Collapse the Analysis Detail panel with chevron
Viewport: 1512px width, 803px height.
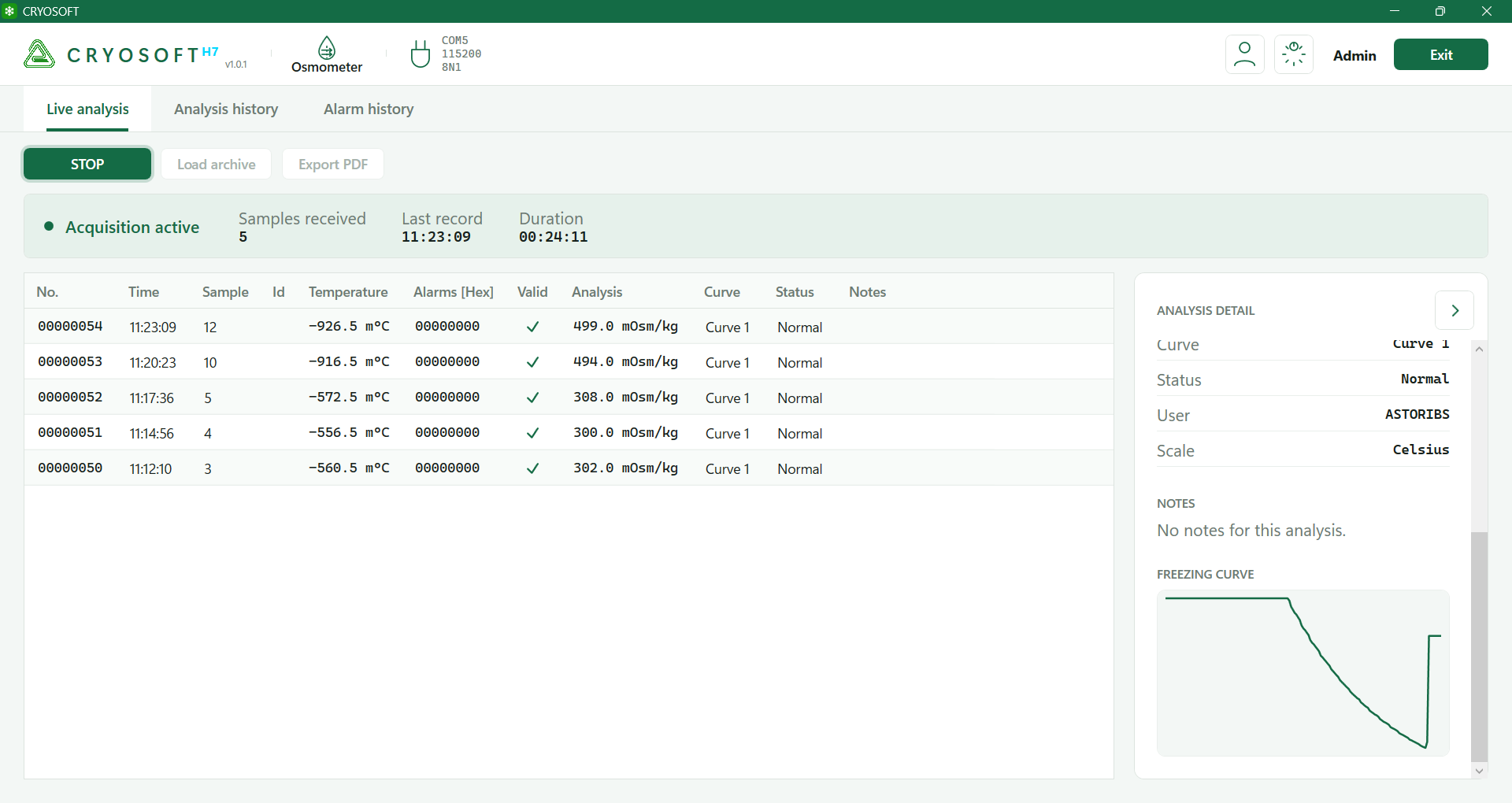click(1455, 310)
